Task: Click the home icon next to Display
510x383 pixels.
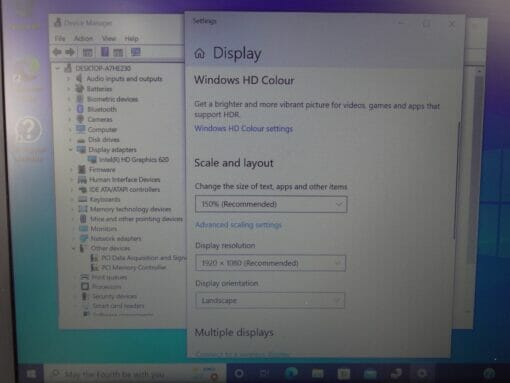Action: pos(200,53)
